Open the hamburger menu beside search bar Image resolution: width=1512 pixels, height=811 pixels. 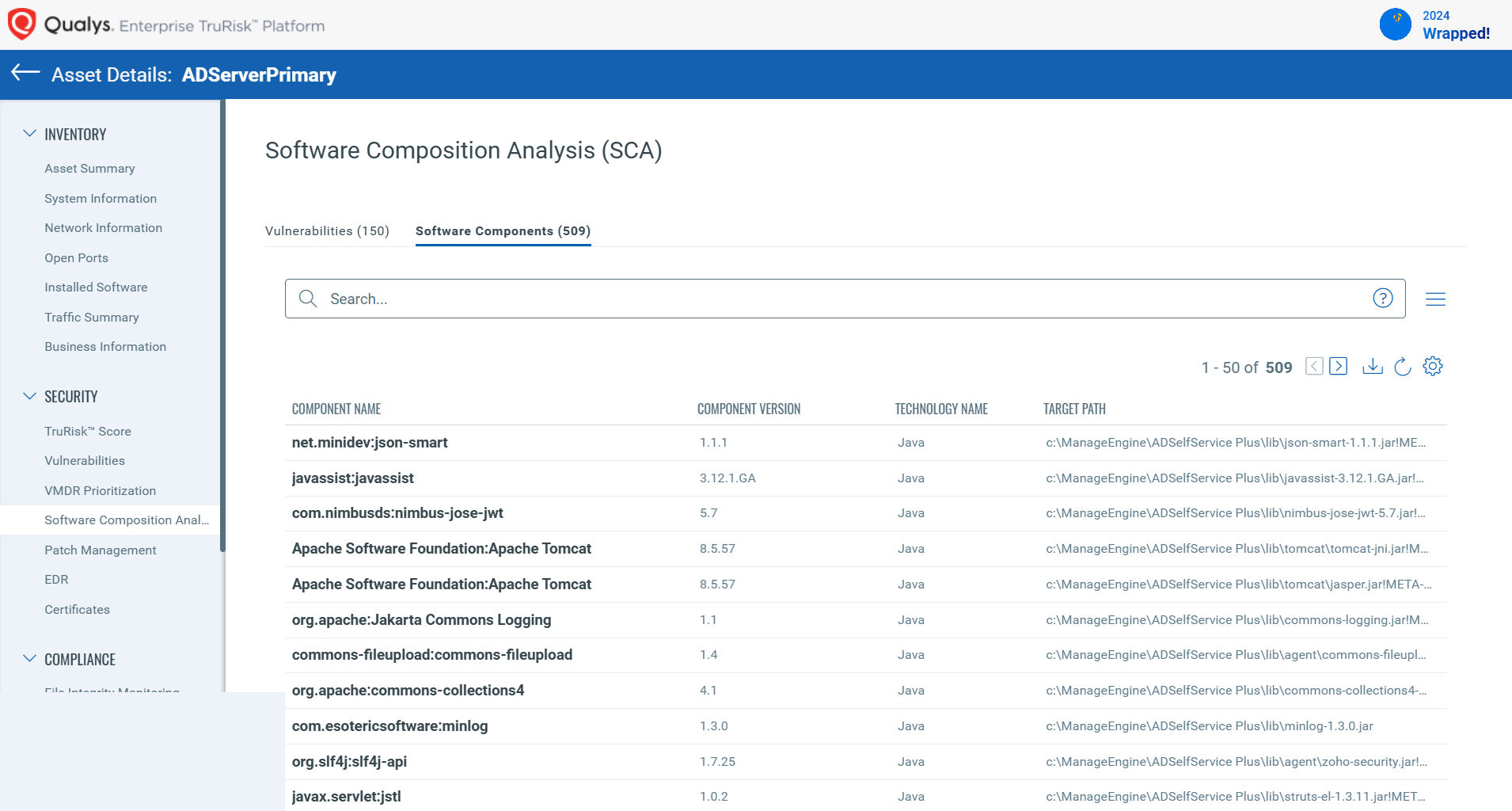1435,299
